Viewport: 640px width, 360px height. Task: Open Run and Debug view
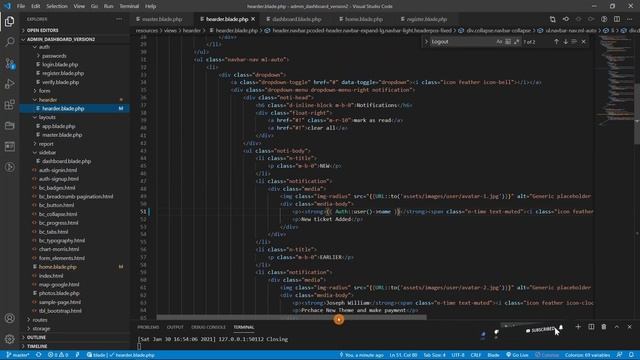click(9, 84)
